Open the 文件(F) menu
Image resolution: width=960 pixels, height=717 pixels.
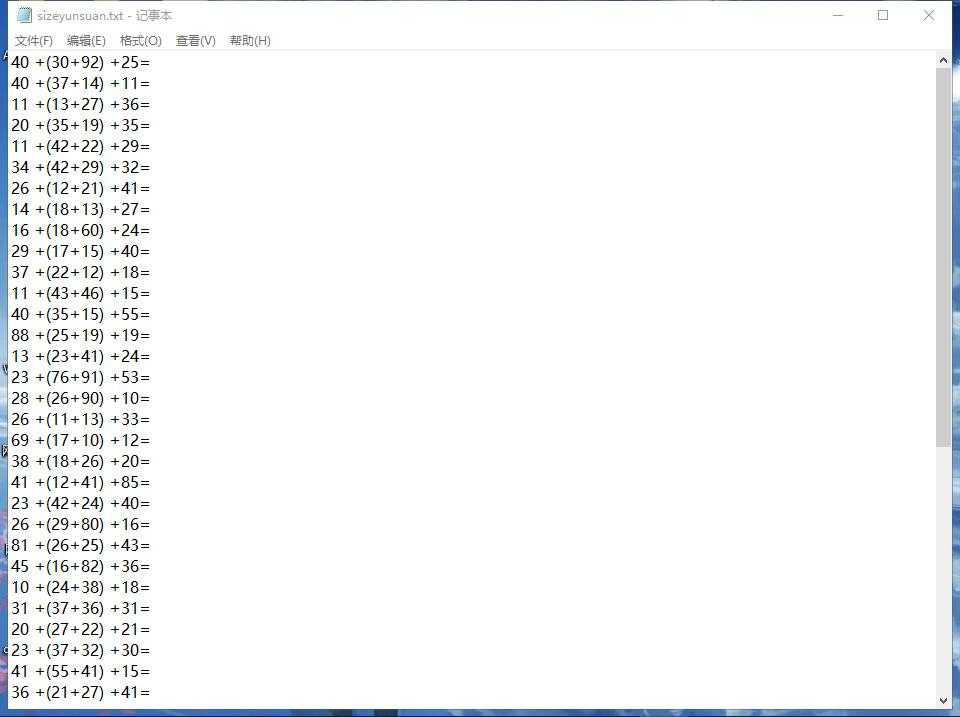34,41
